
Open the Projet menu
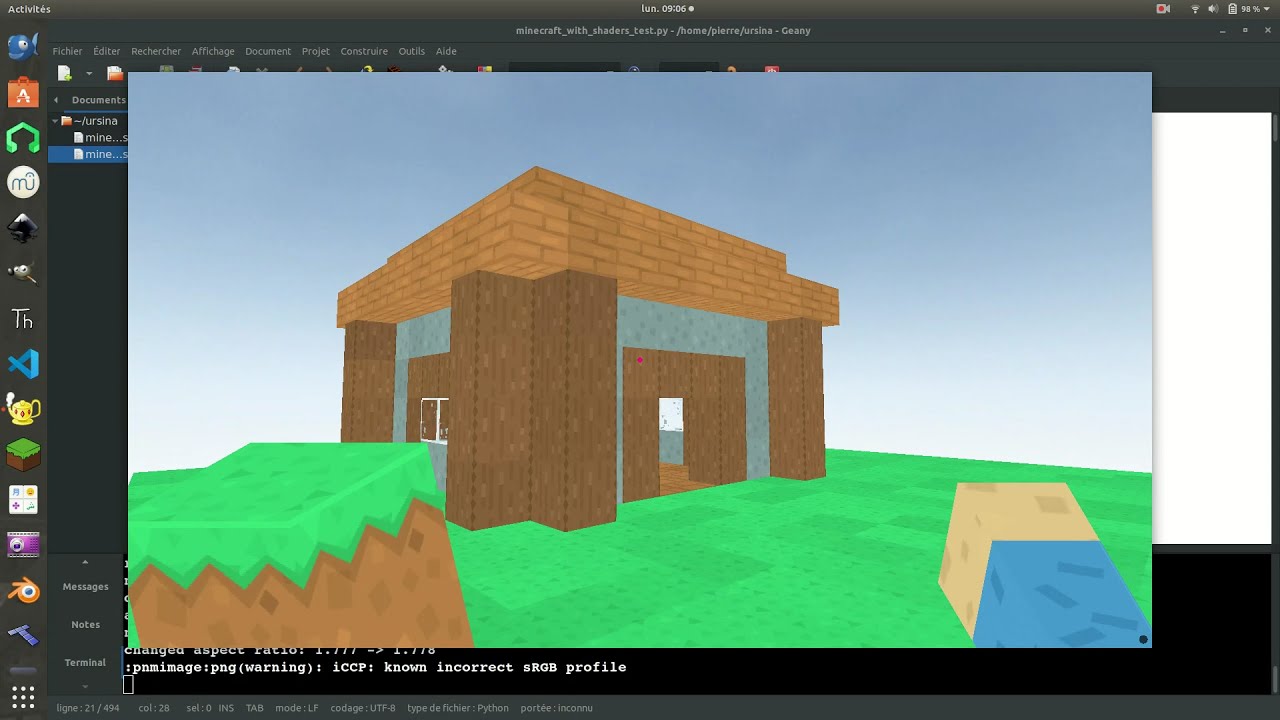click(x=315, y=51)
